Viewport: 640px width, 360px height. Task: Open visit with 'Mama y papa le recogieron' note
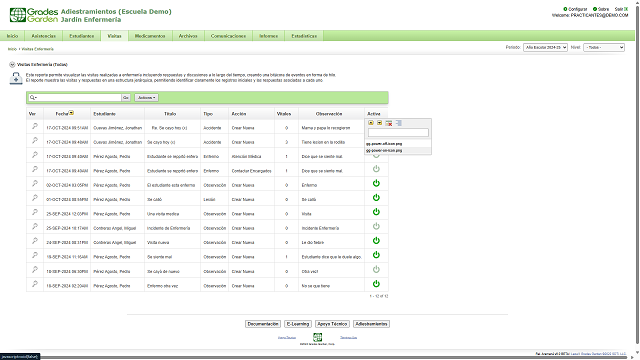[x=35, y=127]
